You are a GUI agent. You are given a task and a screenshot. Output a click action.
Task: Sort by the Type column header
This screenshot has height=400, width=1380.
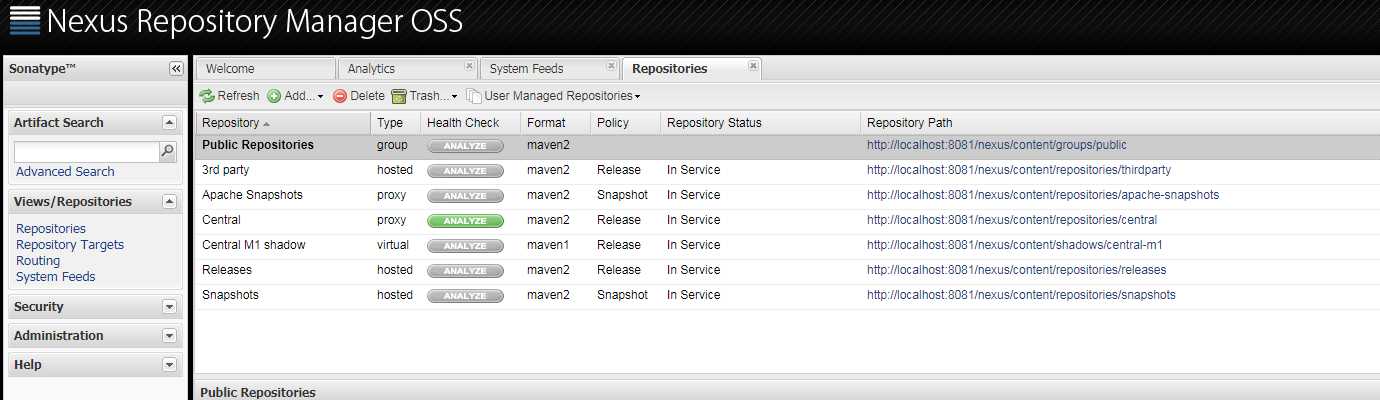click(395, 123)
